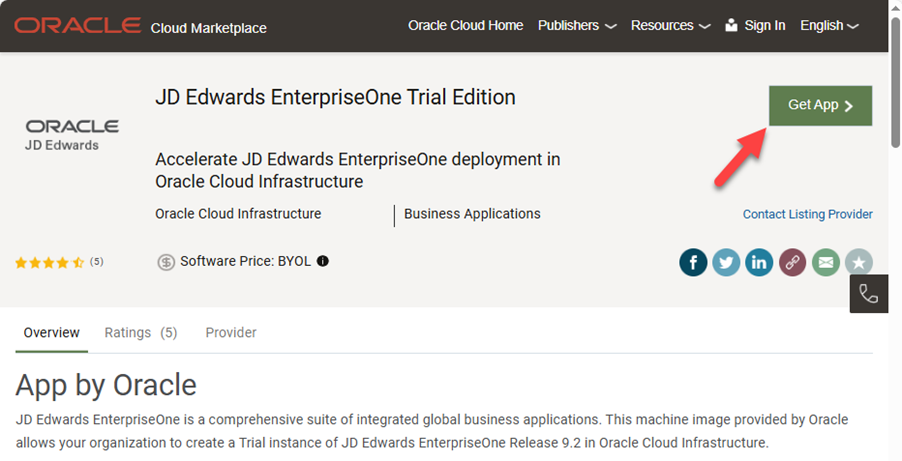This screenshot has height=461, width=902.
Task: Share listing on Facebook
Action: pos(693,262)
